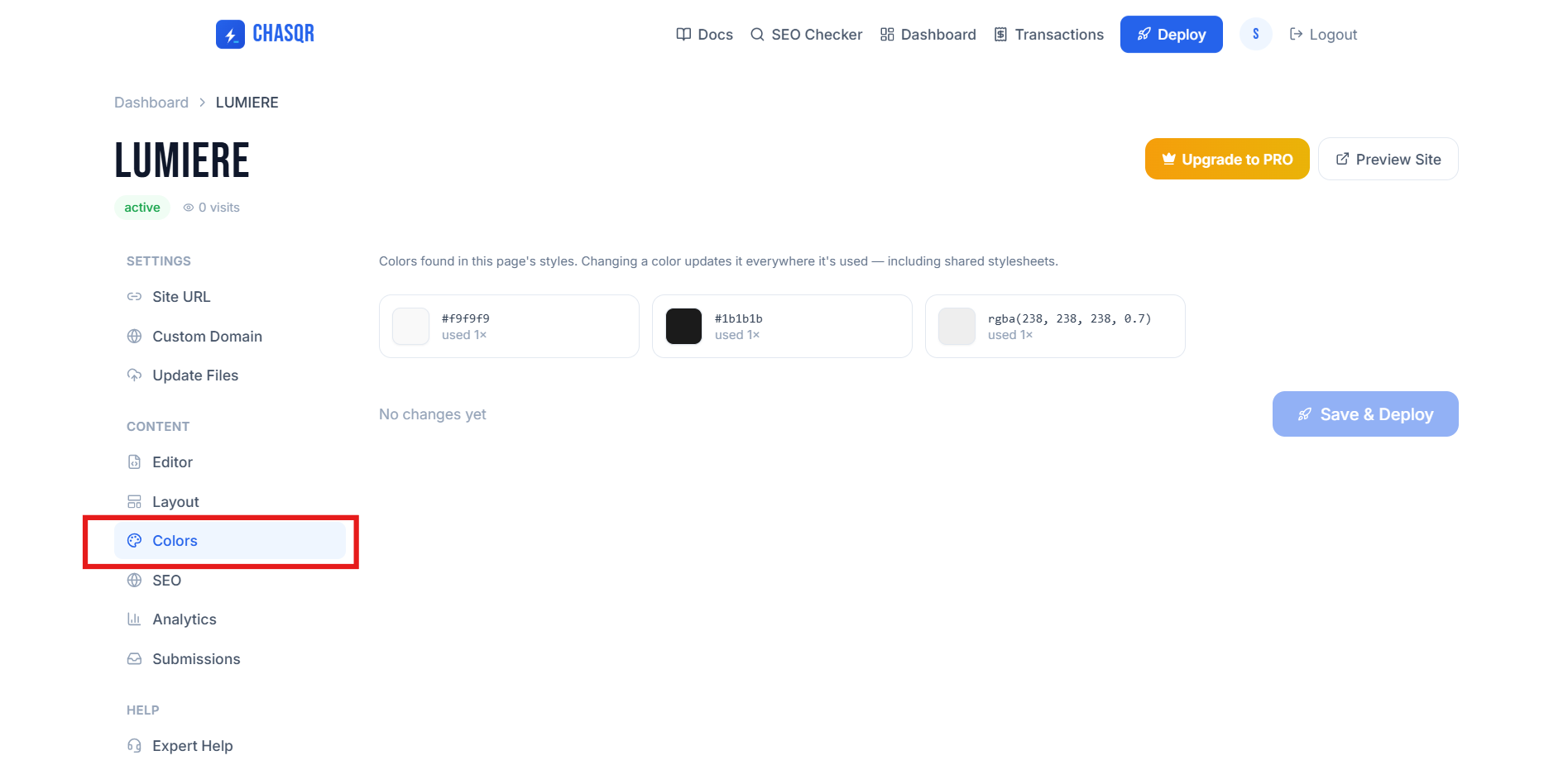
Task: Click the Expert Help headset icon
Action: (134, 745)
